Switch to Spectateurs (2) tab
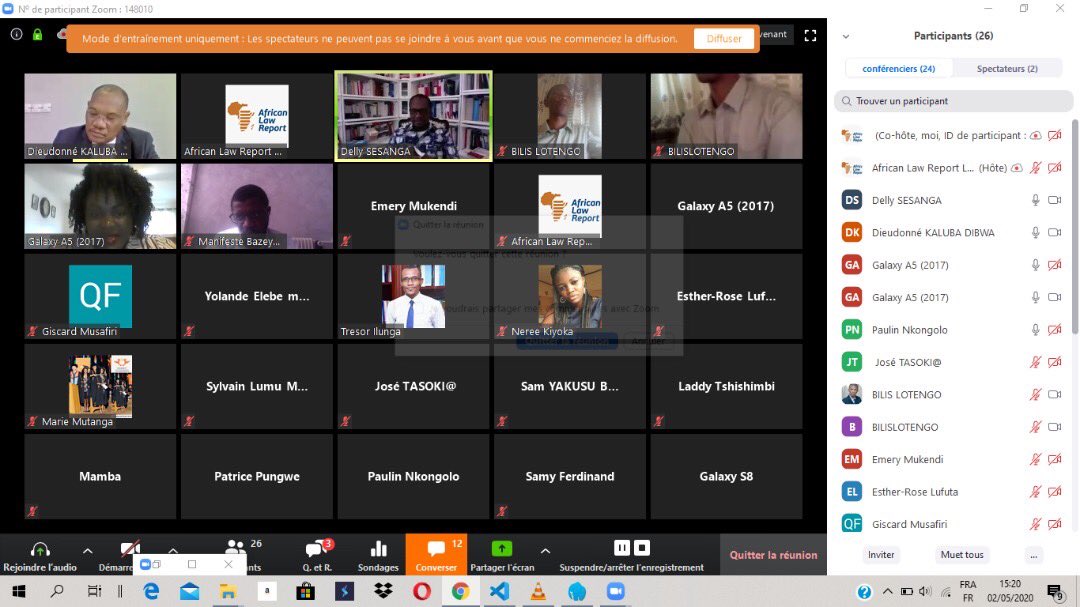1080x607 pixels. tap(1007, 68)
